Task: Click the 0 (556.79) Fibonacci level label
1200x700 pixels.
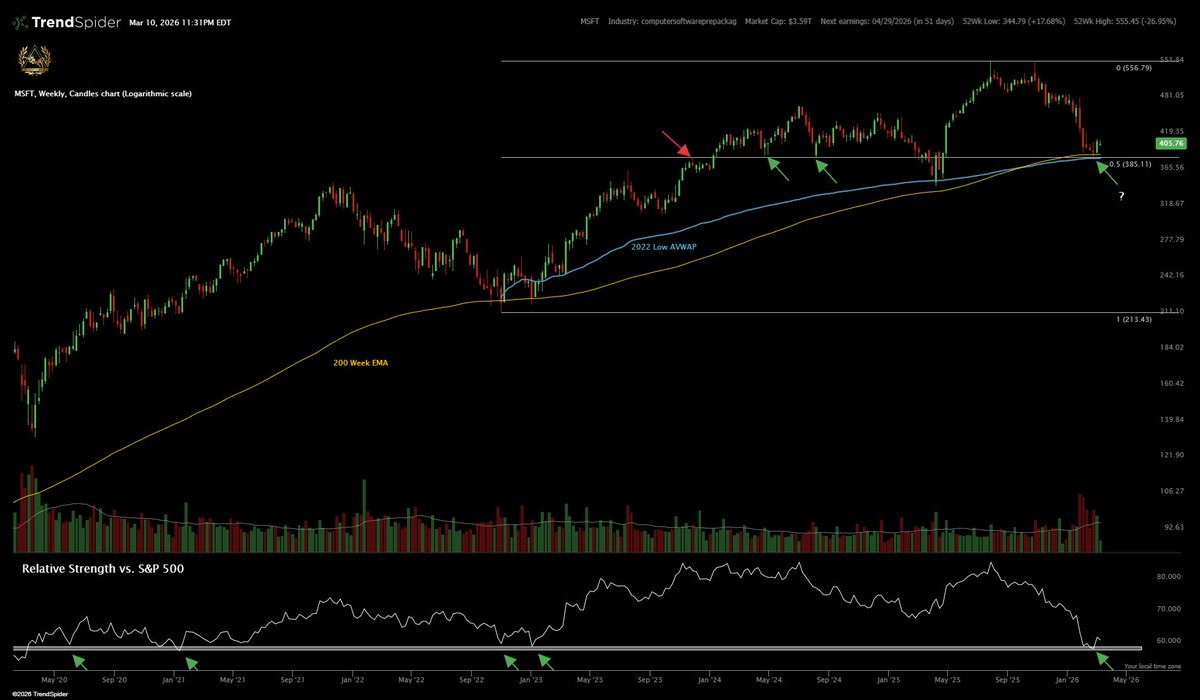Action: (x=1133, y=68)
